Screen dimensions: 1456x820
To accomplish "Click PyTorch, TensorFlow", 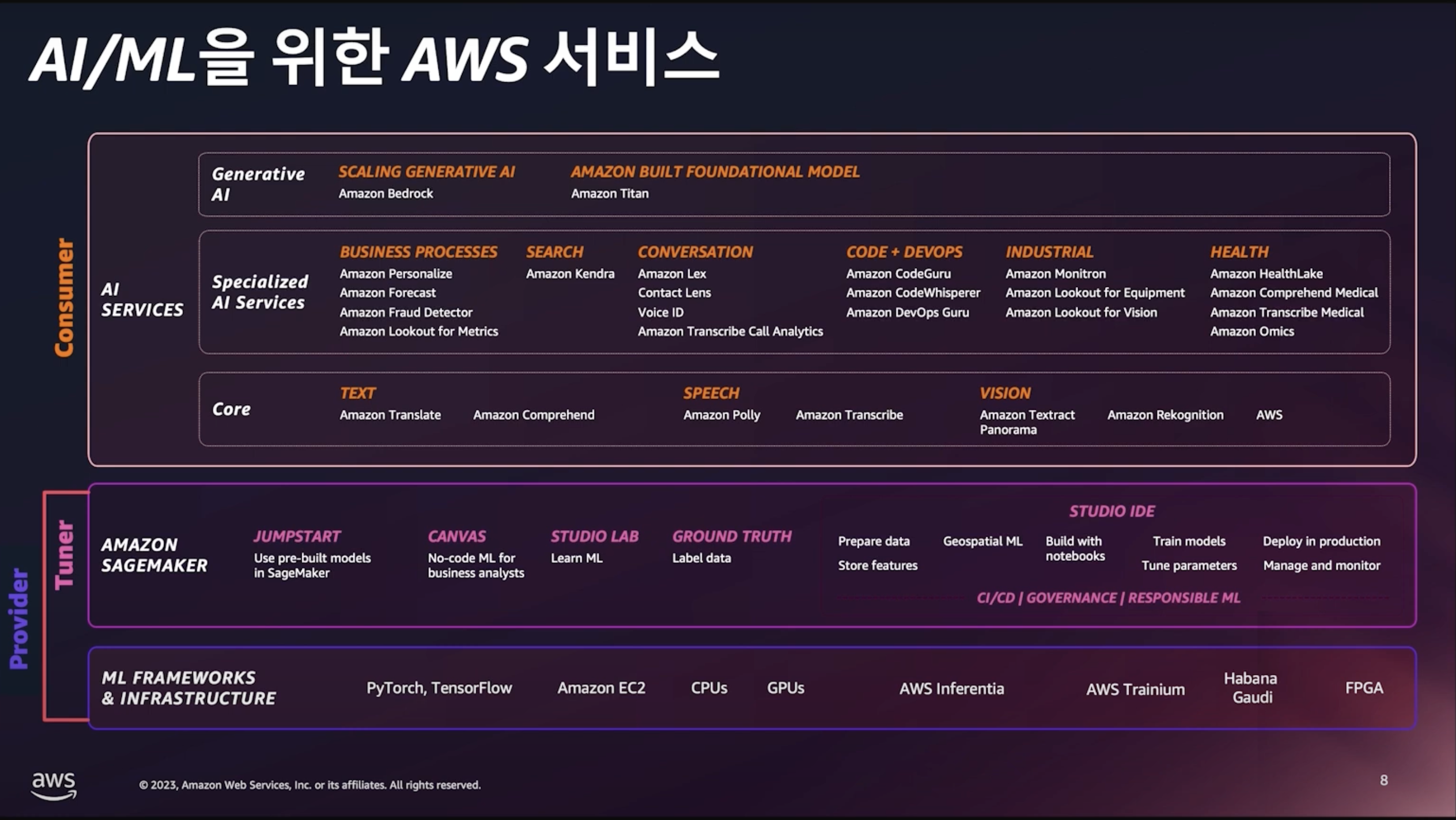I will tap(439, 688).
